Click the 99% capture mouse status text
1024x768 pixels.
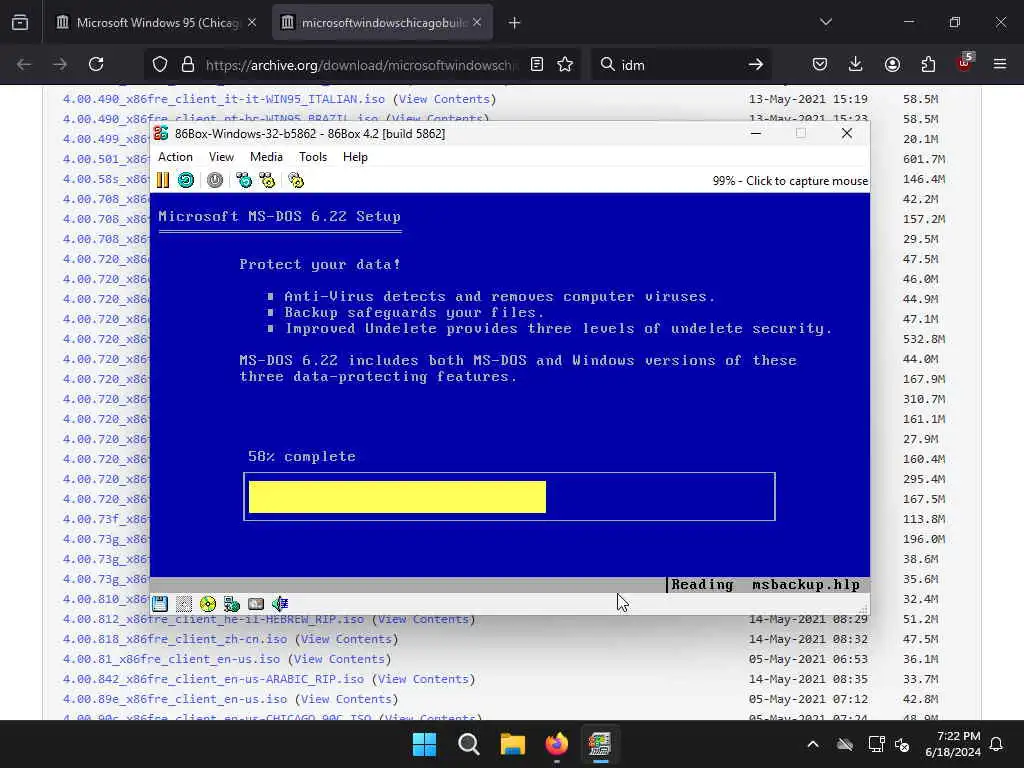coord(790,181)
